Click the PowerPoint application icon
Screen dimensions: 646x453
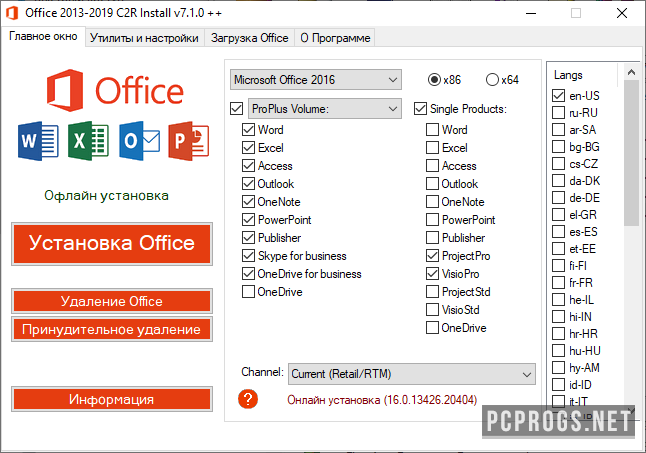coord(189,141)
